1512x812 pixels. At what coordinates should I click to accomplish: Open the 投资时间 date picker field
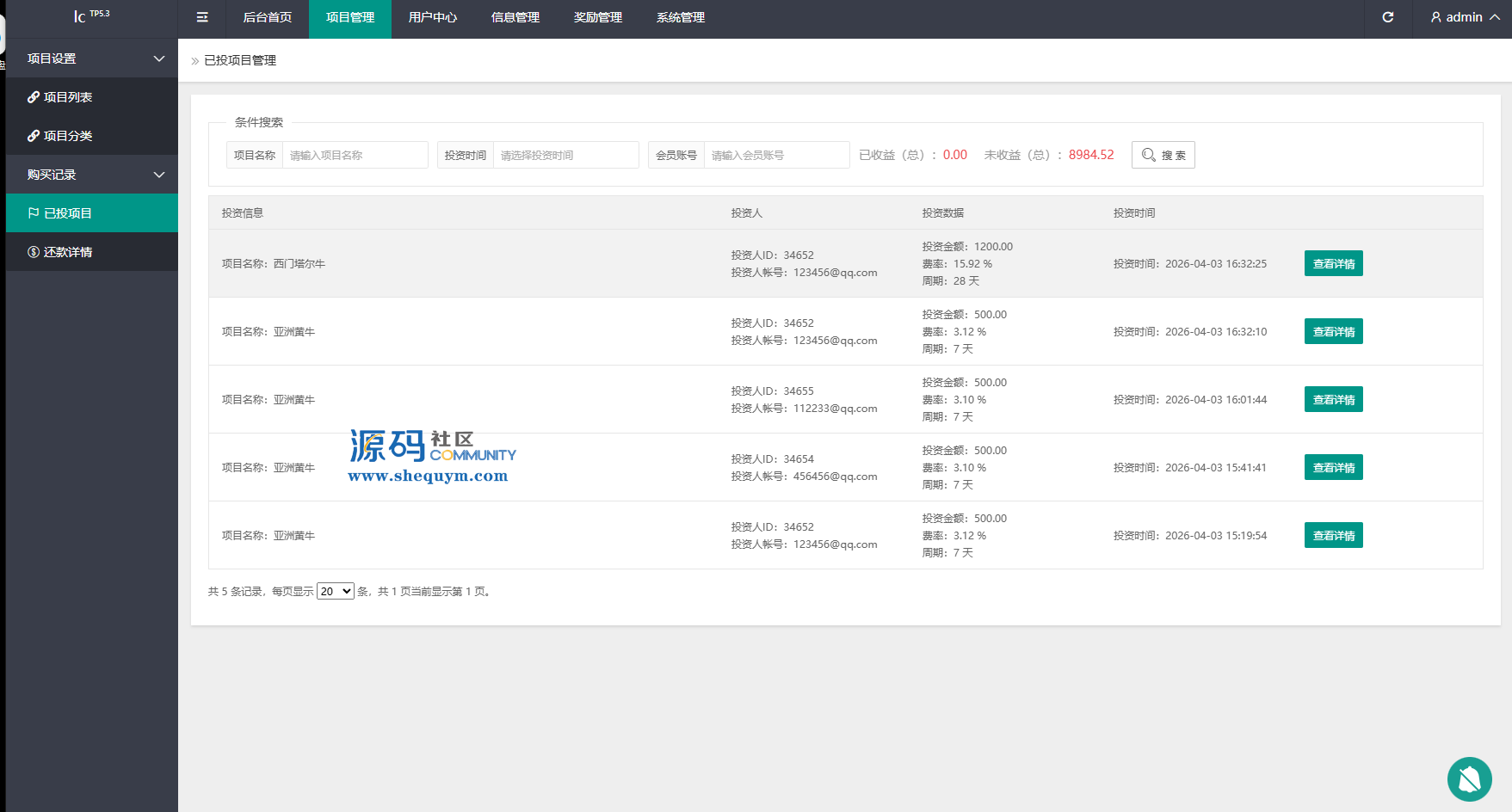click(565, 155)
